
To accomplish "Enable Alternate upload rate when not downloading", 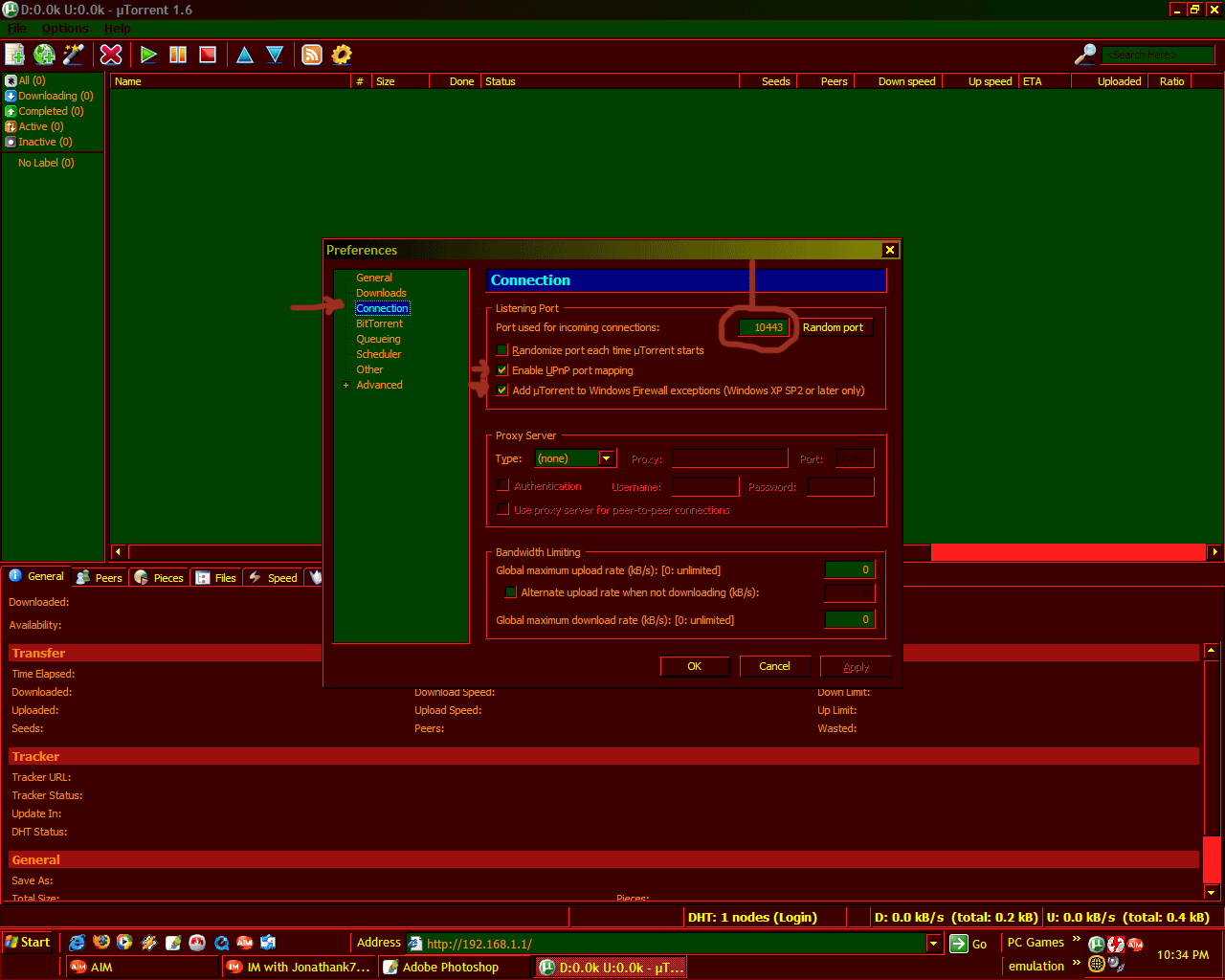I will click(511, 592).
